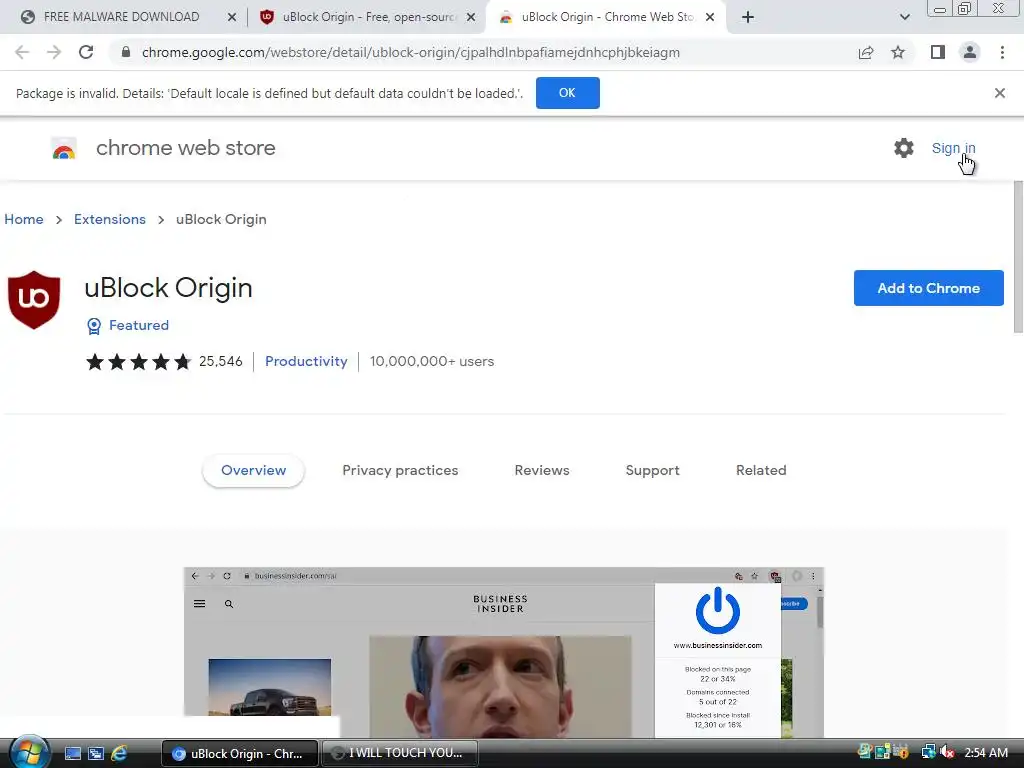Open the Windows Start menu
This screenshot has width=1024, height=768.
(x=29, y=752)
